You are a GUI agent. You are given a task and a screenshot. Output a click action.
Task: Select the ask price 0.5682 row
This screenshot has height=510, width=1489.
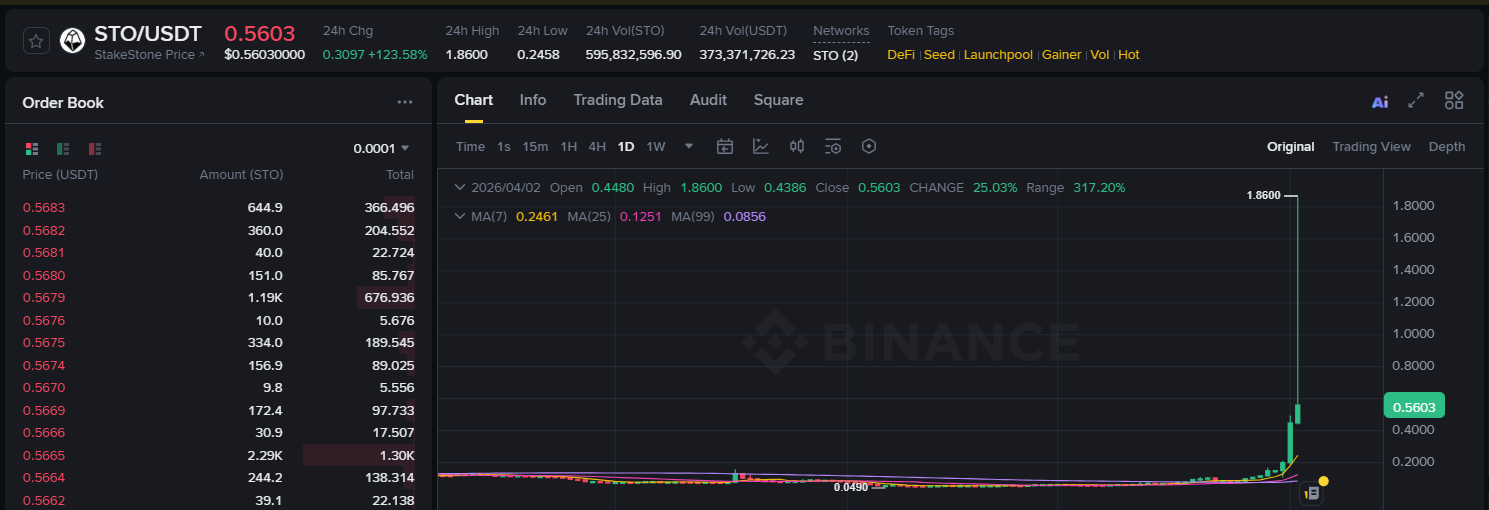click(x=218, y=230)
